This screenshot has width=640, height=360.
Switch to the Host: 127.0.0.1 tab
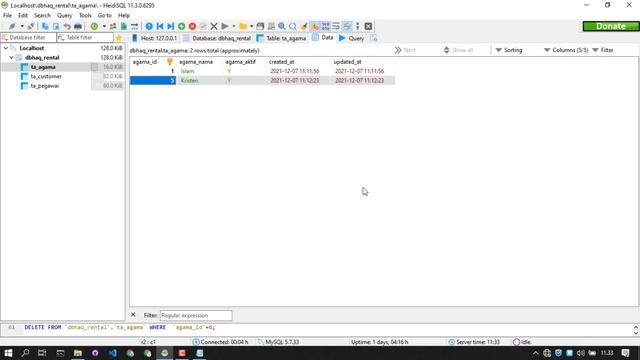(155, 38)
